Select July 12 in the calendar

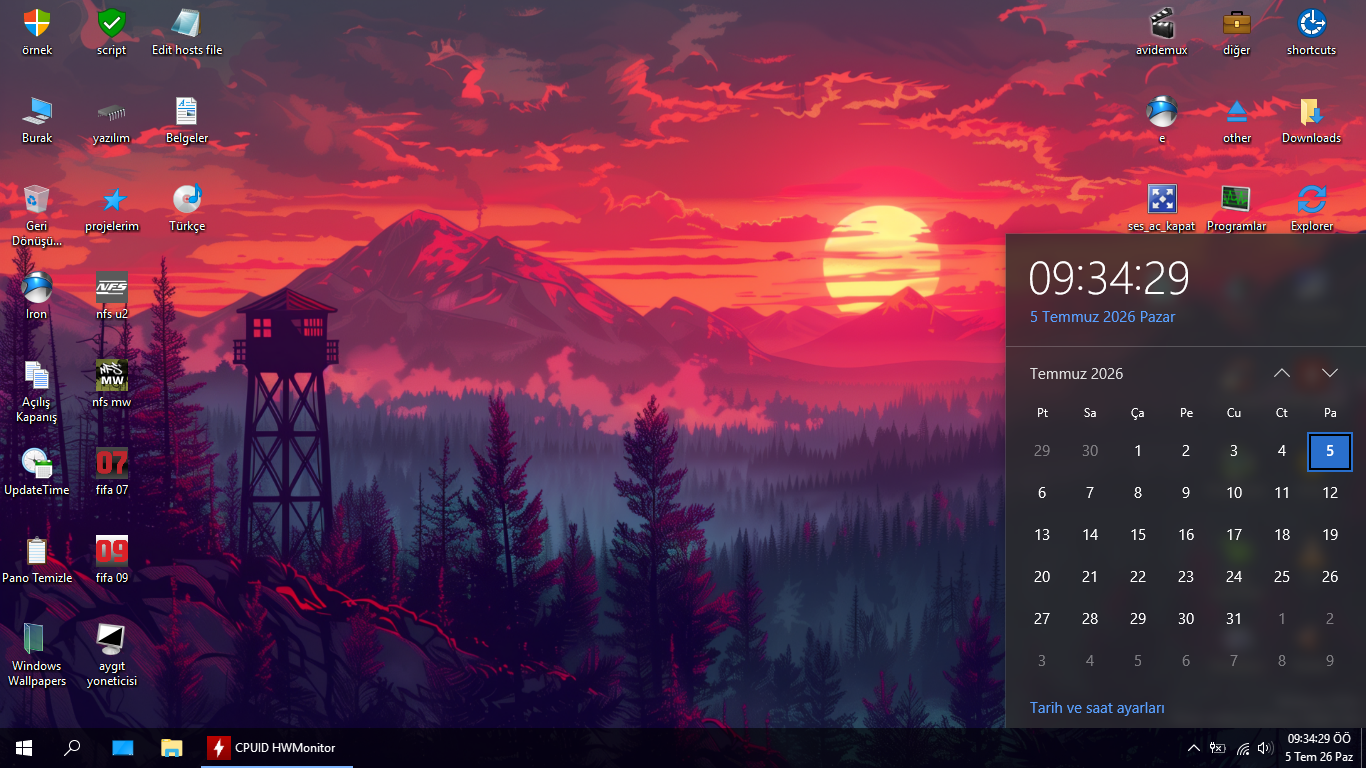point(1330,493)
